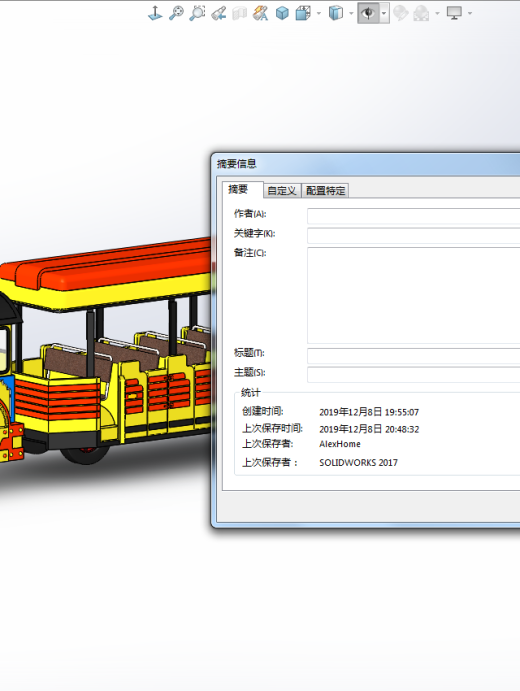Click the Display Style cube icon
The height and width of the screenshot is (691, 520).
pos(336,13)
